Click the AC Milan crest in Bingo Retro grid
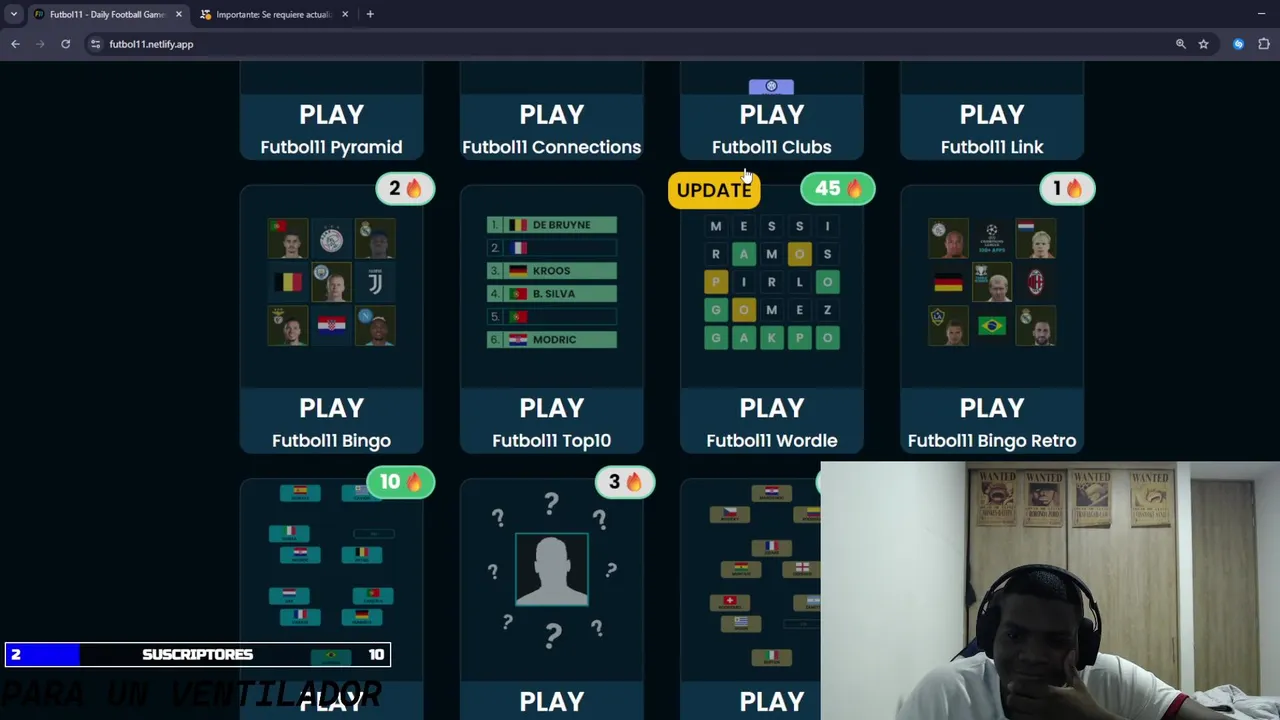Viewport: 1280px width, 720px height. (x=1035, y=282)
